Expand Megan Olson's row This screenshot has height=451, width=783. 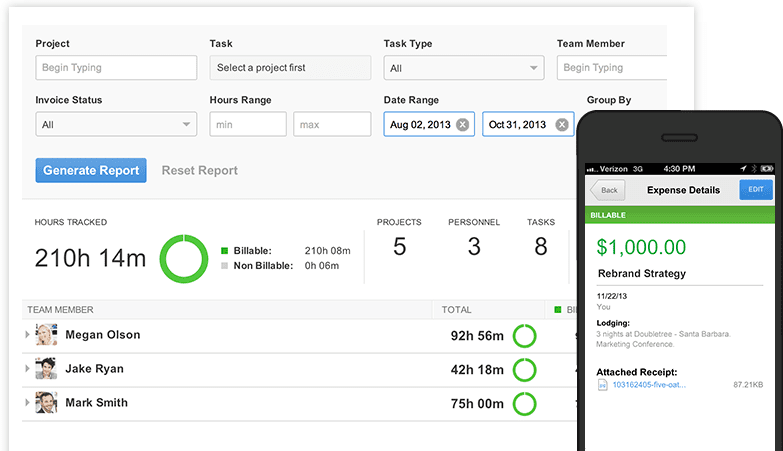[27, 336]
